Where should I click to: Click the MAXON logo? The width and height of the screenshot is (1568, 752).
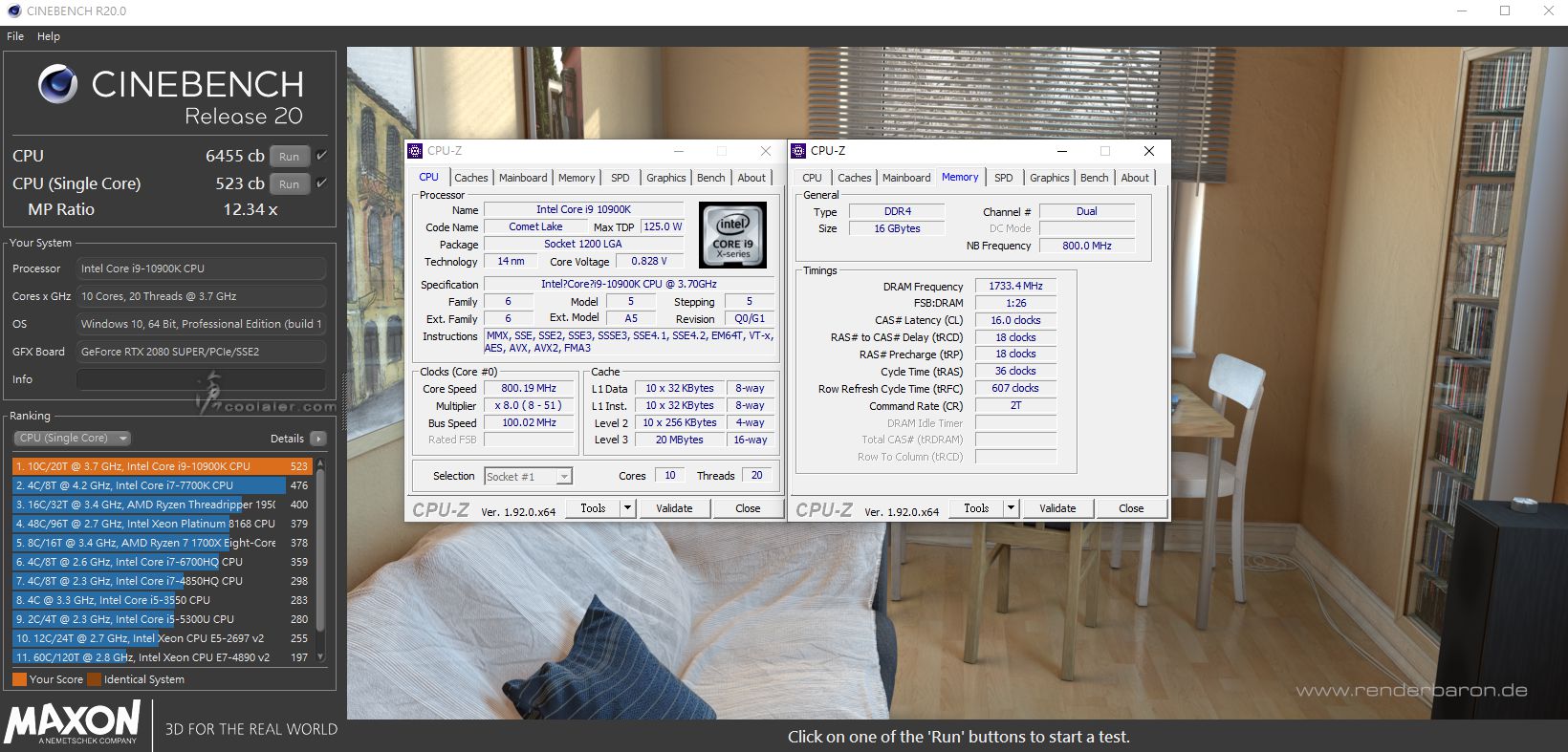click(72, 722)
